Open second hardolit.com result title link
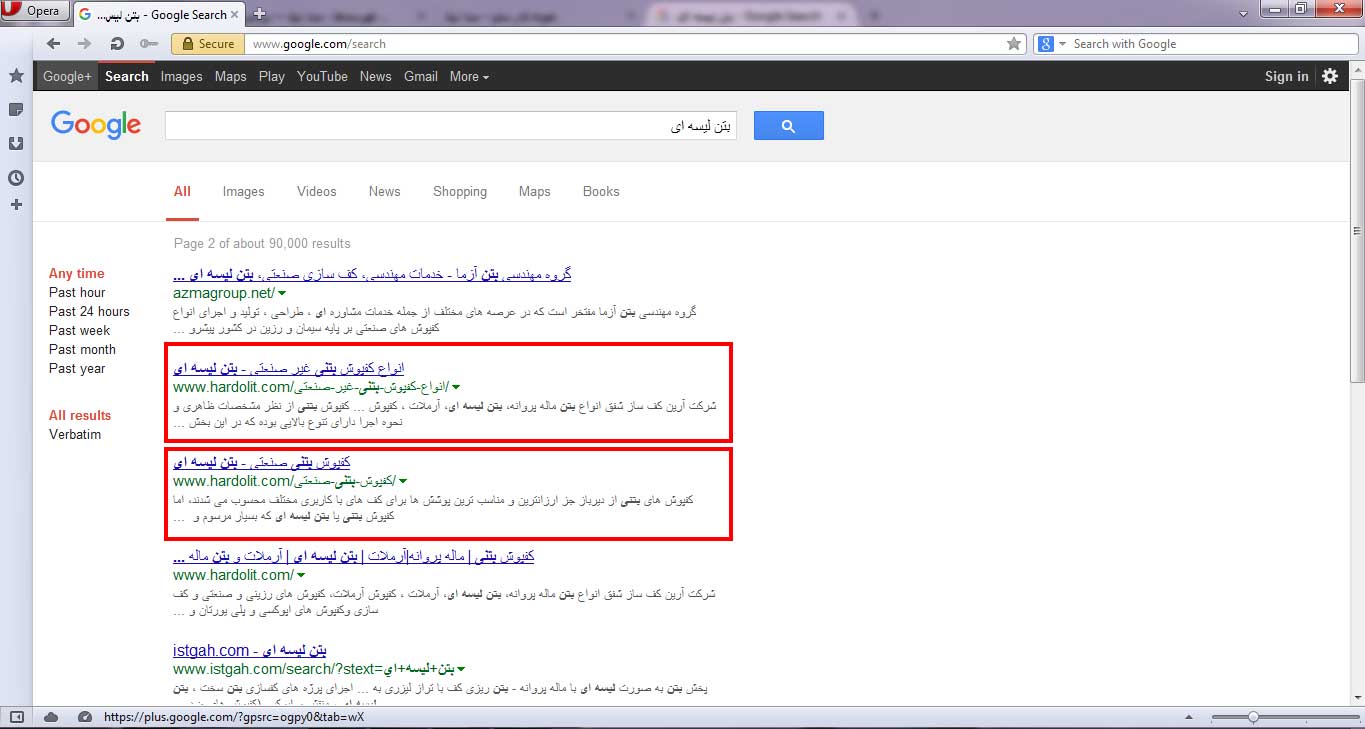The image size is (1365, 729). click(x=261, y=462)
